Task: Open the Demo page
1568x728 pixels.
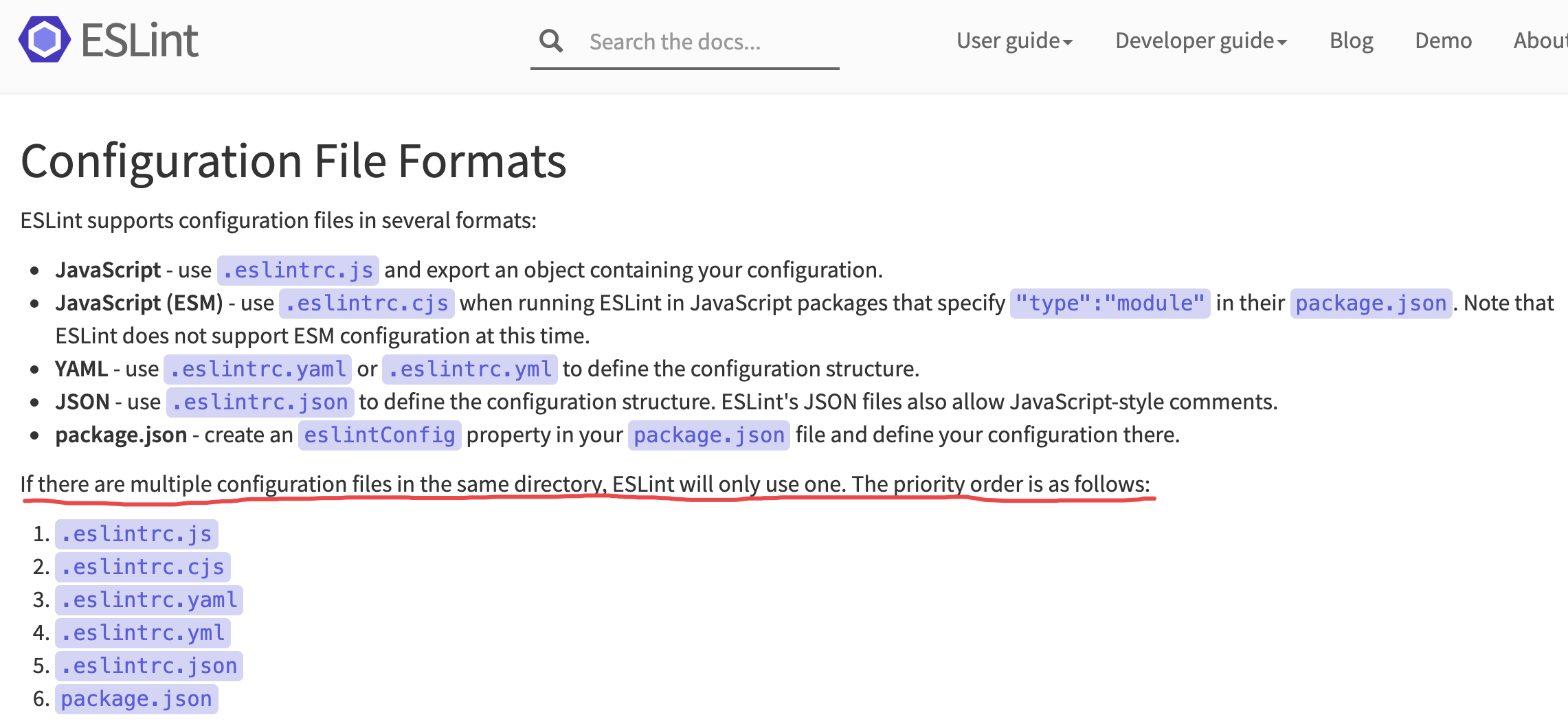Action: click(1443, 41)
